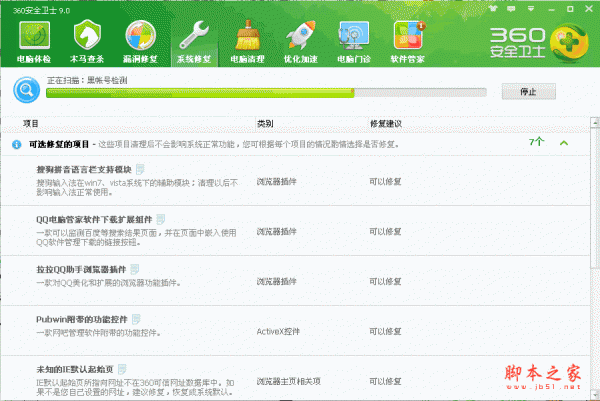This screenshot has height=401, width=600.
Task: Click 浏览器插件 in the 搜狗拼音 row
Action: (x=277, y=181)
